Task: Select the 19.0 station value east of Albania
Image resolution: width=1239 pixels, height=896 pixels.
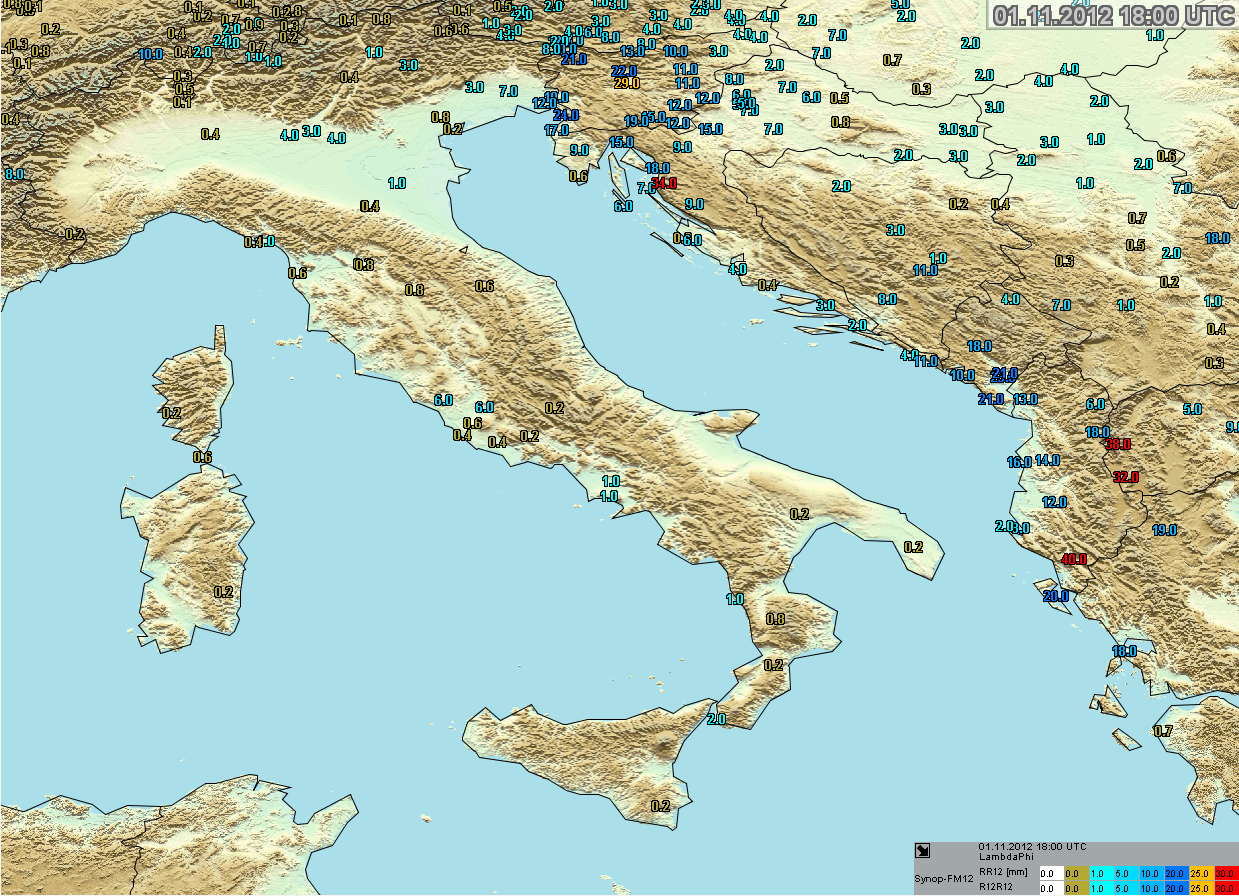Action: (x=1164, y=530)
